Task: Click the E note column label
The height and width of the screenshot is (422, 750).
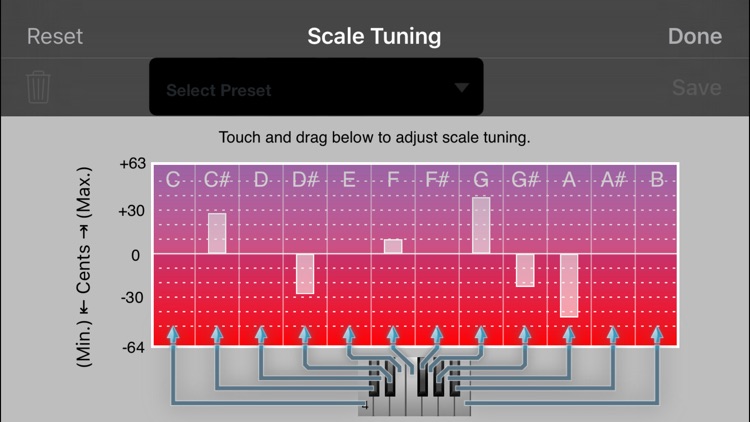Action: click(349, 180)
